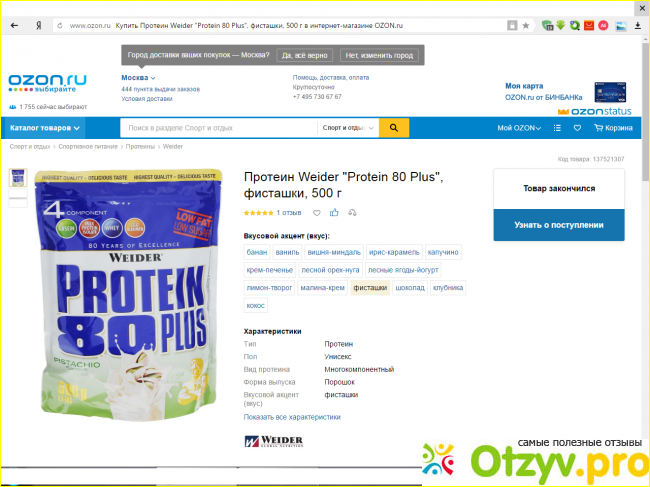Click the Узнать о поступлении button
Screen dimensions: 650x487
click(559, 225)
